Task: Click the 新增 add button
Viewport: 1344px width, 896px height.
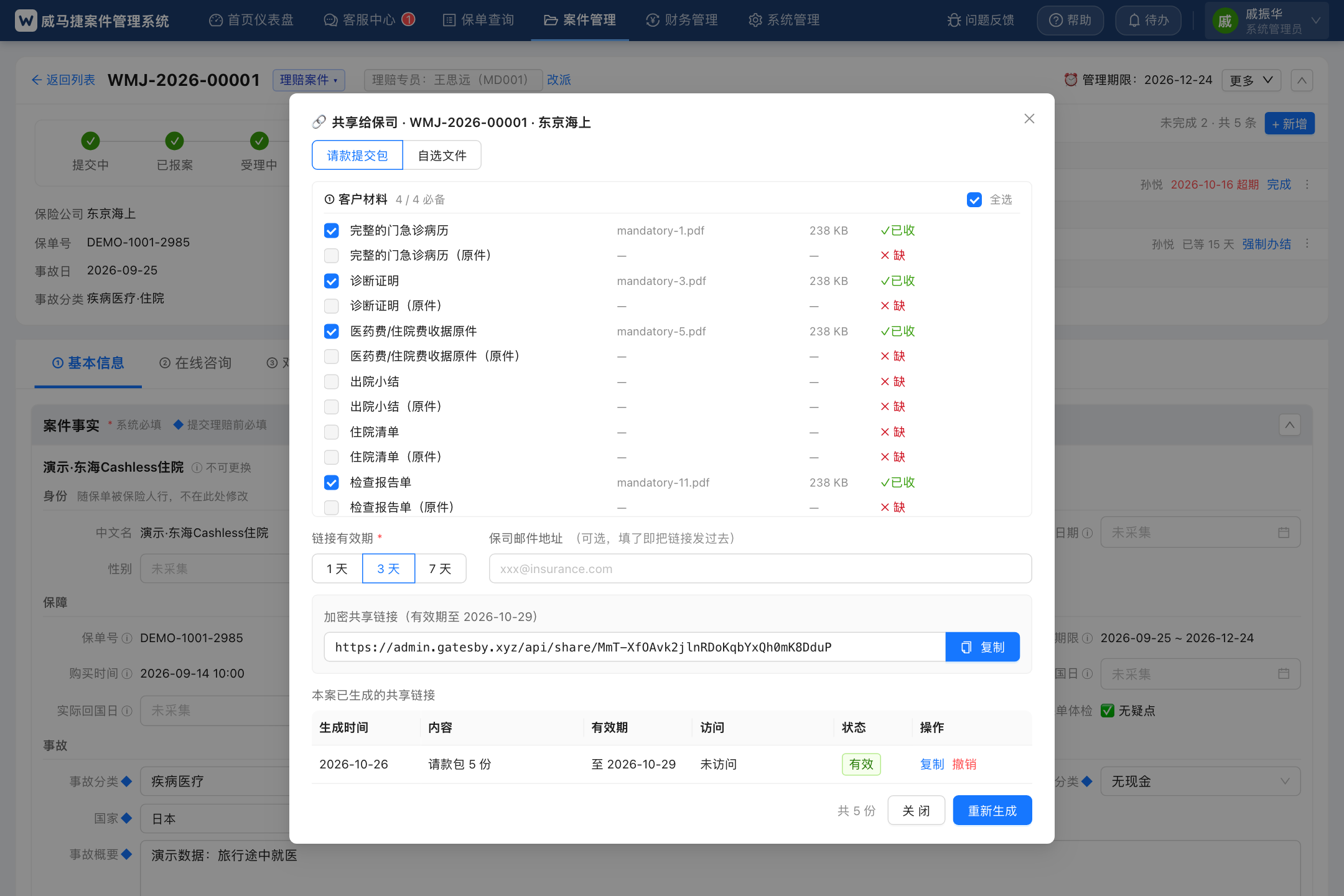Action: 1289,123
